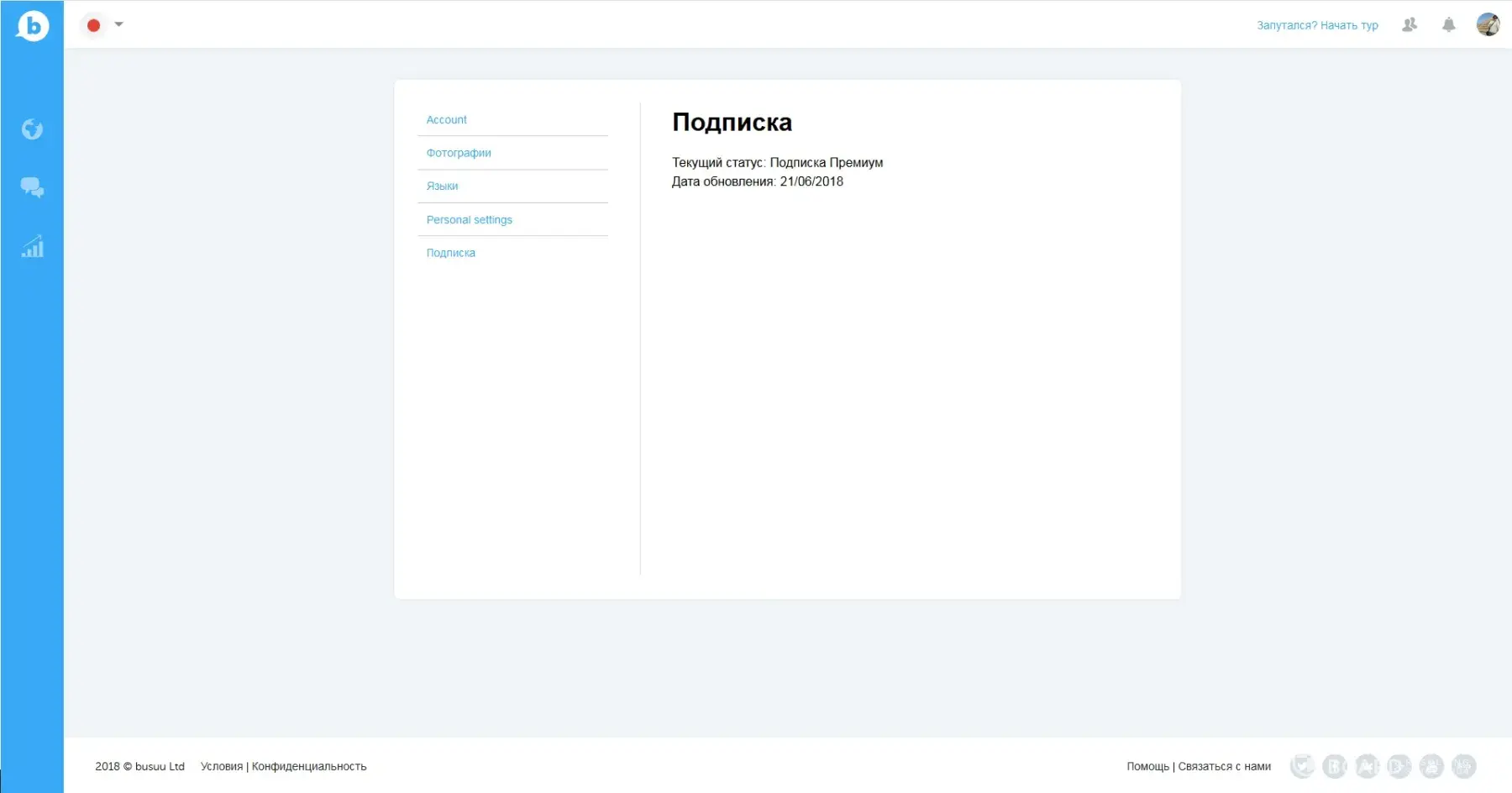
Task: Open the Twitter icon in the footer
Action: click(x=1302, y=766)
